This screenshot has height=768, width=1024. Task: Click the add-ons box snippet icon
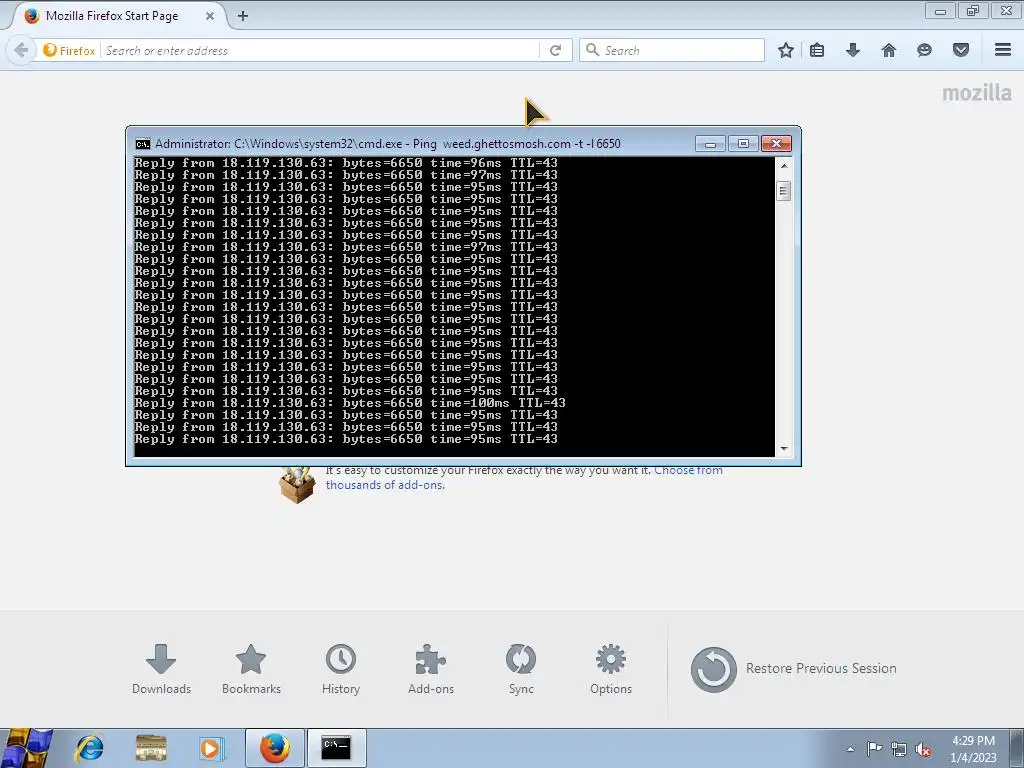(x=297, y=485)
